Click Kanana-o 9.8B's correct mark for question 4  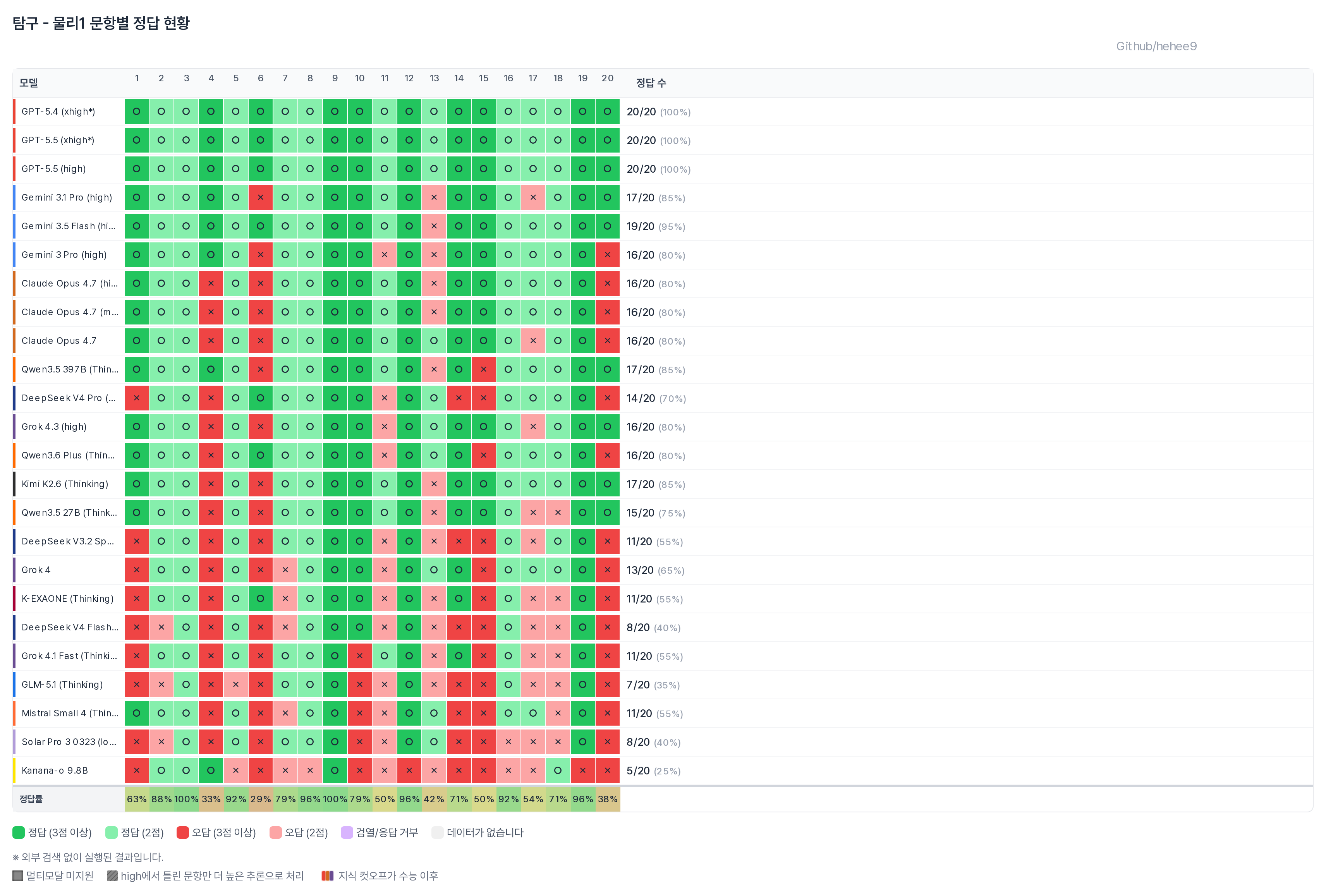pyautogui.click(x=211, y=771)
